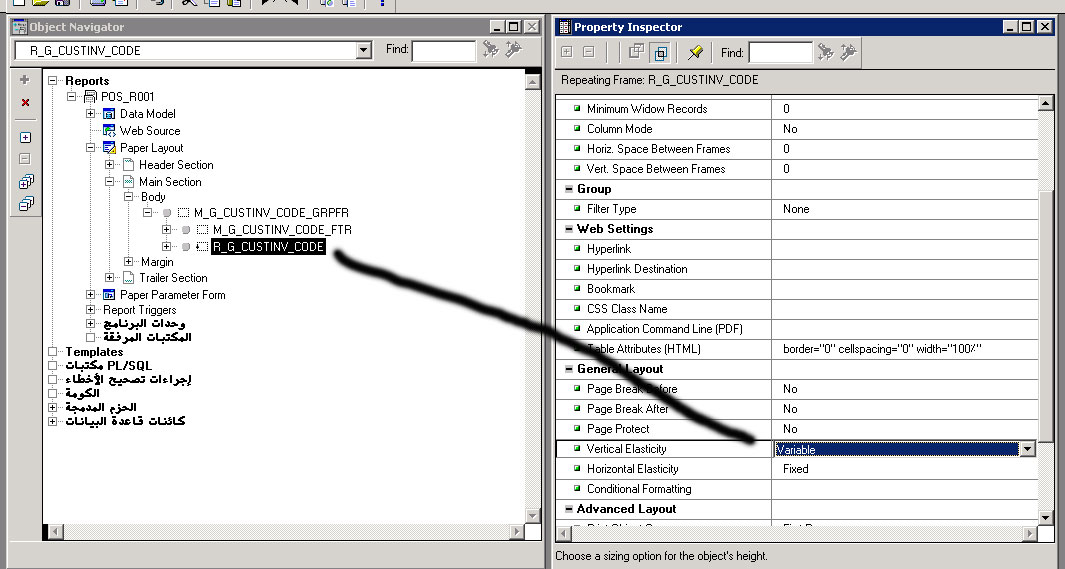Select M_G_CUSTINV_CODE_FTR frame in the tree
The image size is (1065, 569).
[282, 230]
